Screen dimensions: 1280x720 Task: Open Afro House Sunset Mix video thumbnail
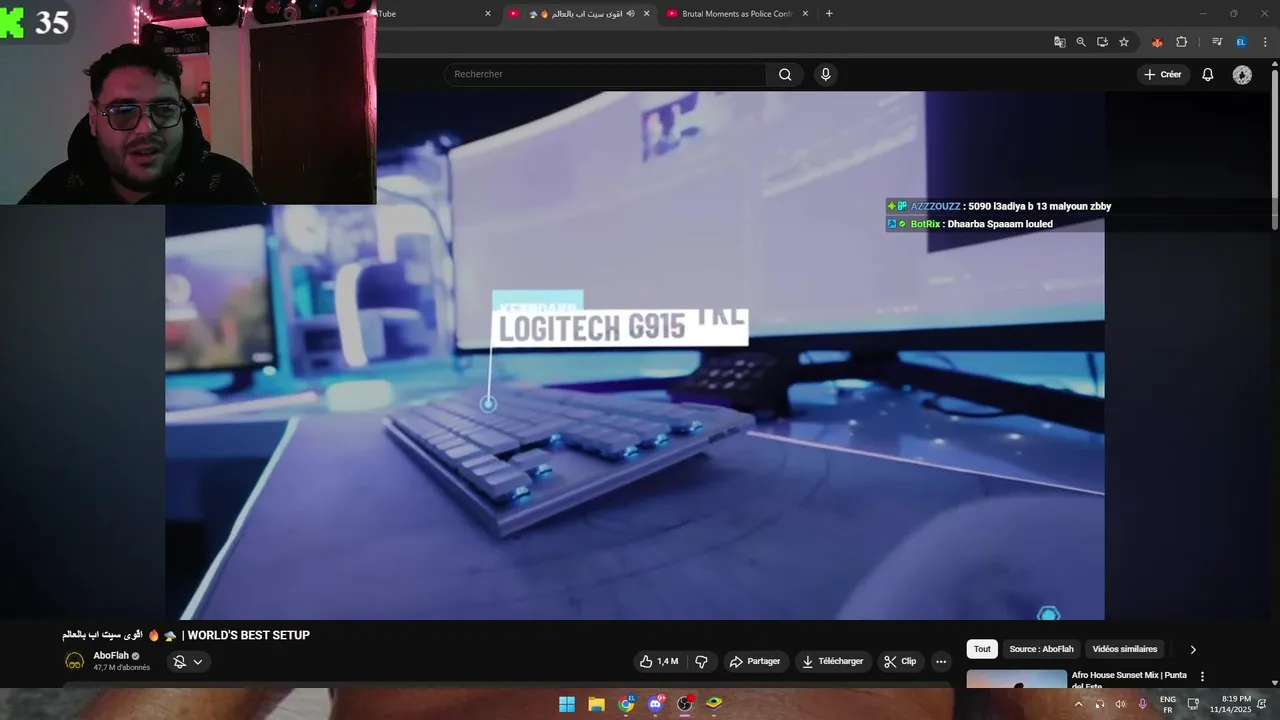coord(1016,679)
